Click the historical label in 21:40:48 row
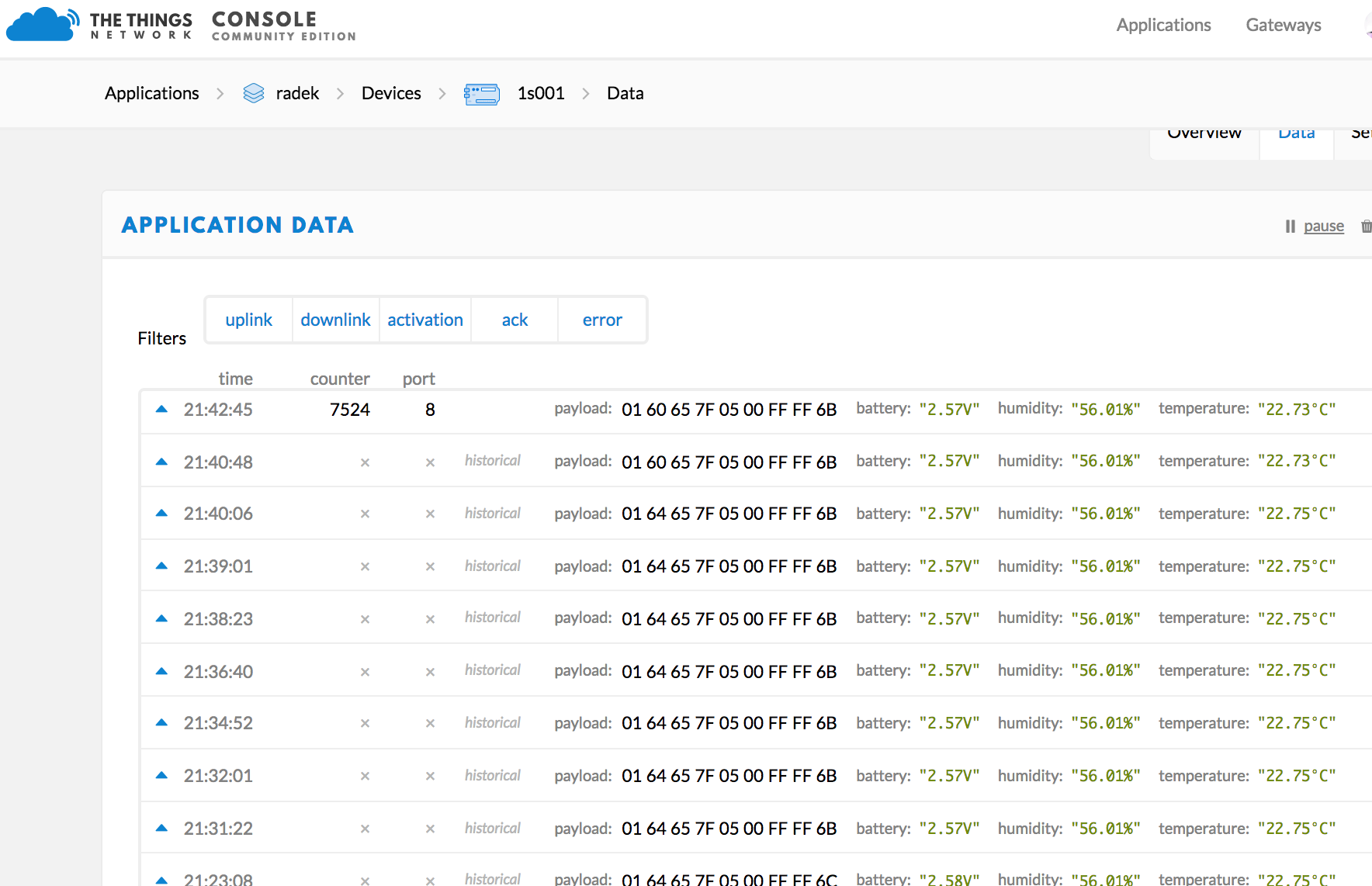Image resolution: width=1372 pixels, height=886 pixels. tap(493, 461)
